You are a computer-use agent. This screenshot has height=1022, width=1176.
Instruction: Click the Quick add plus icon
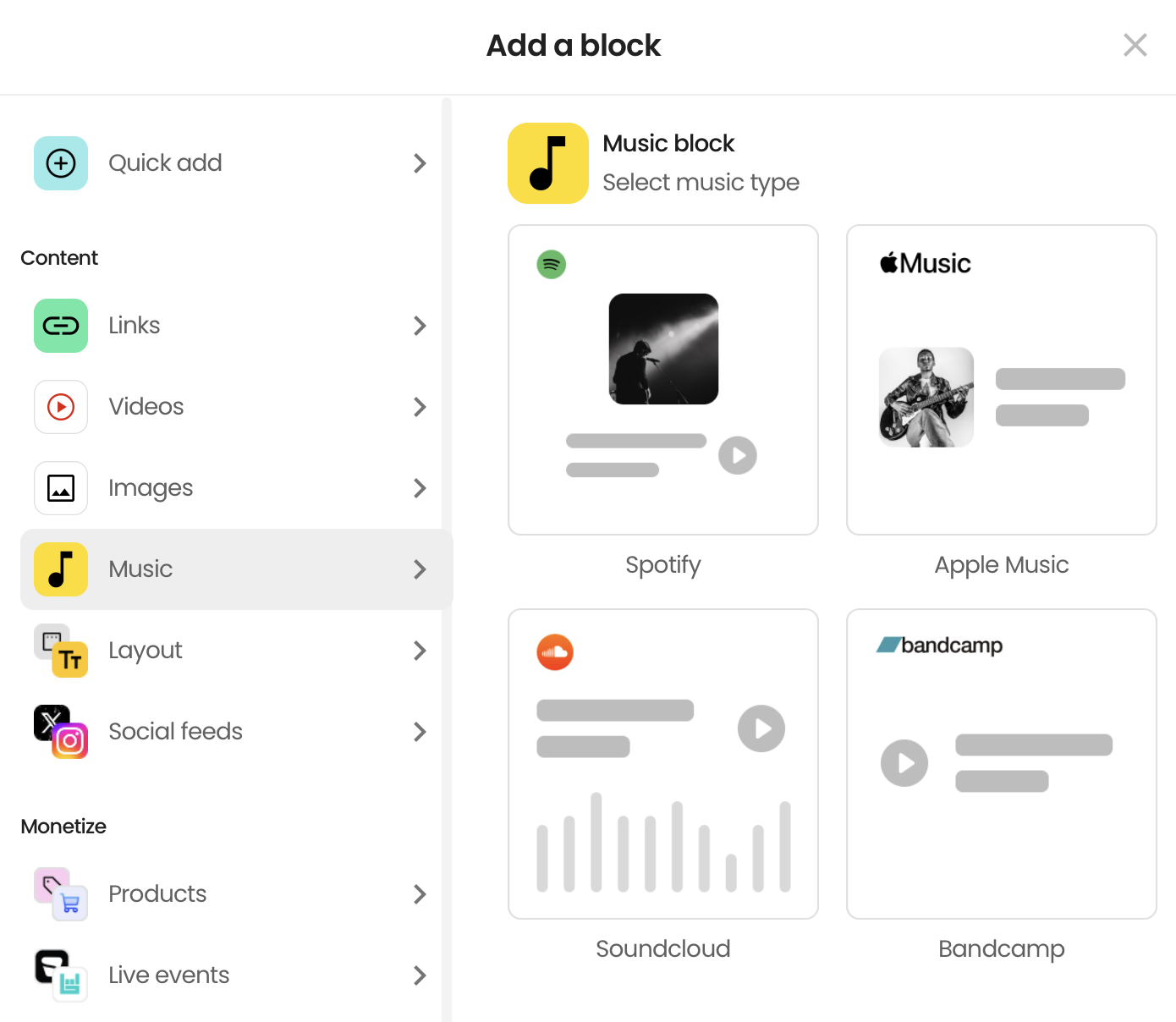click(61, 163)
